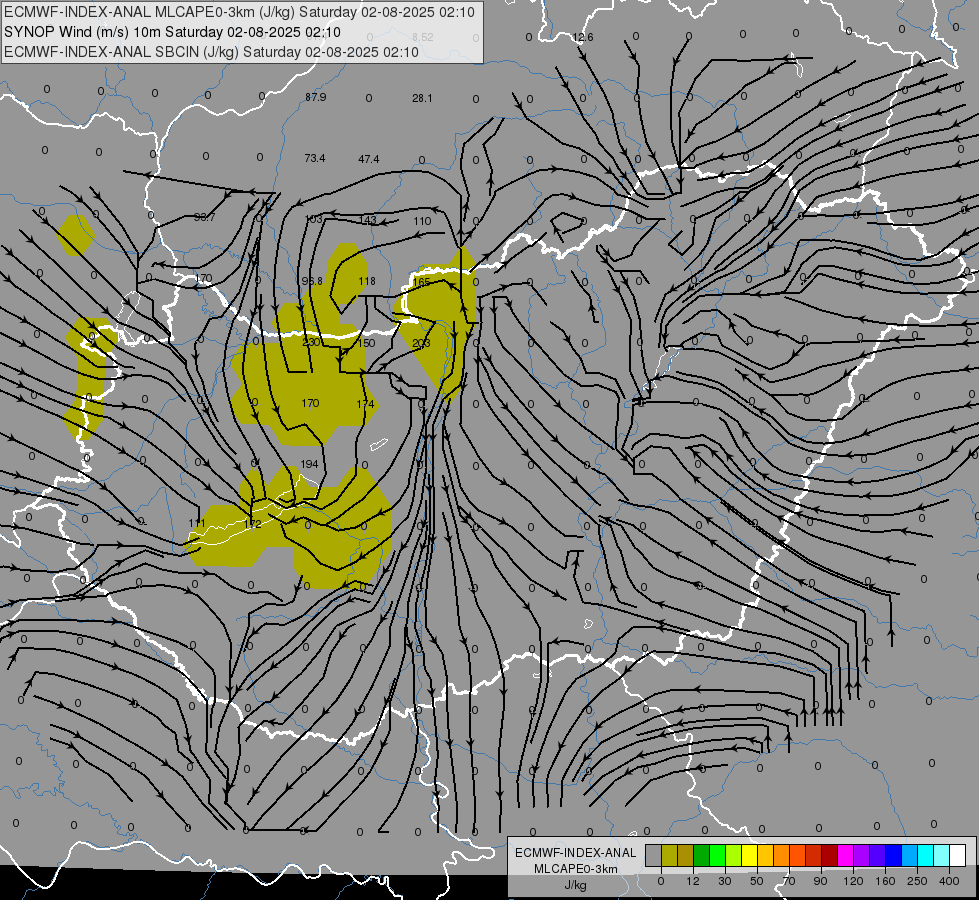This screenshot has height=900, width=979.
Task: Click the legend label MLCAPE0-3km
Action: [x=575, y=869]
